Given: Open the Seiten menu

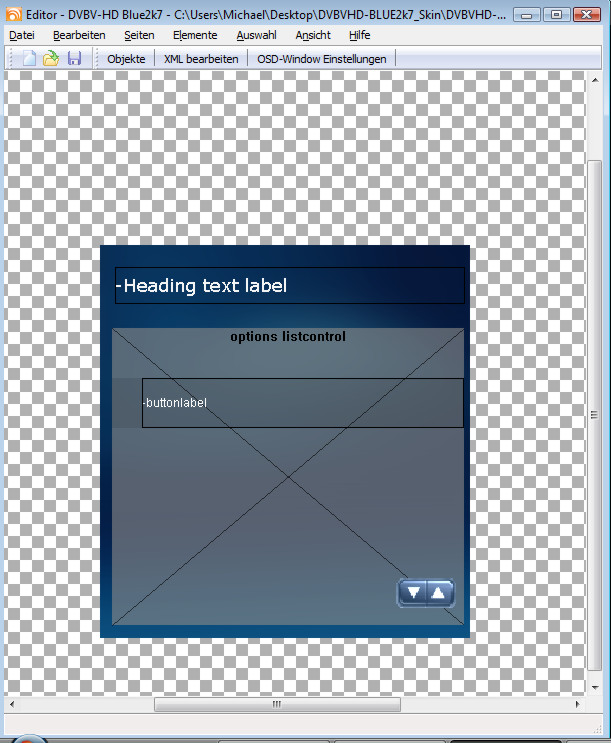Looking at the screenshot, I should point(139,35).
